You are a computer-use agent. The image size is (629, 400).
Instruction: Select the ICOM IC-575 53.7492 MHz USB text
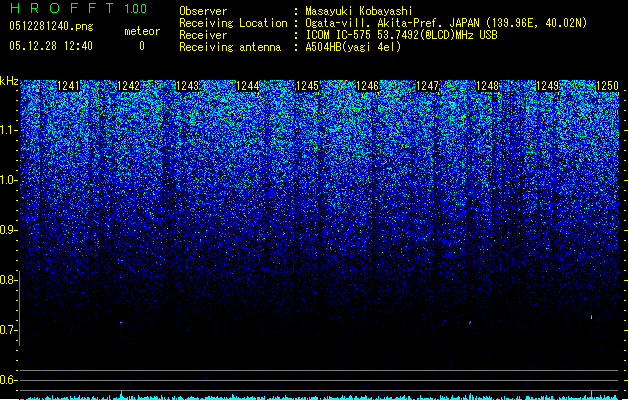click(401, 35)
